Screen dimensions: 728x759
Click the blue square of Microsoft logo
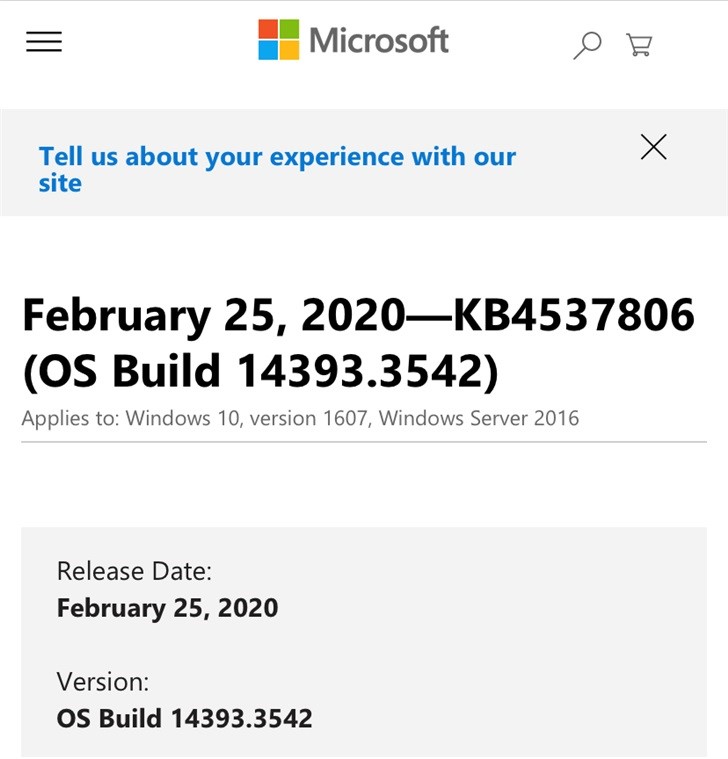click(268, 50)
